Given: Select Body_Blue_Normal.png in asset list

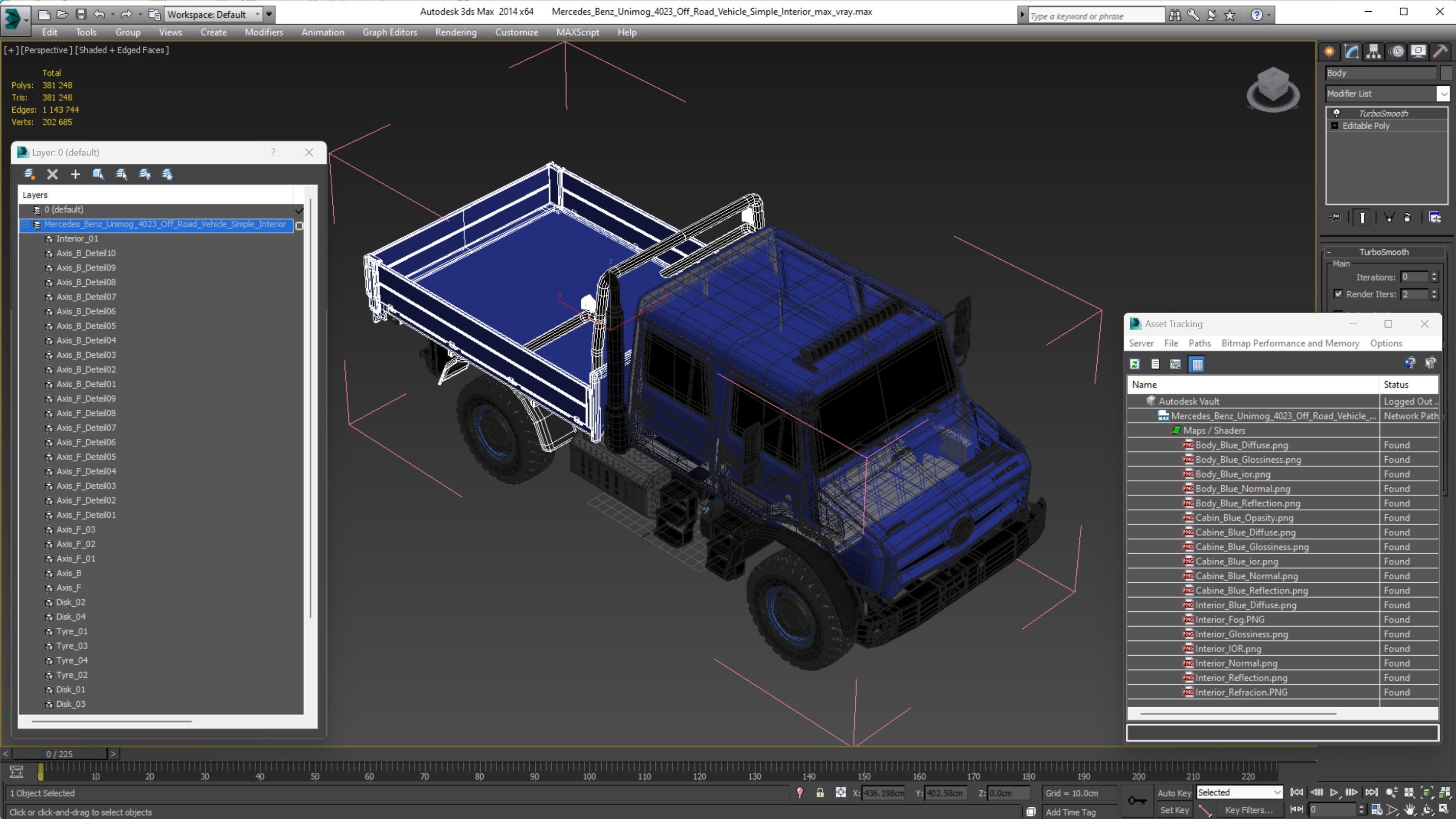Looking at the screenshot, I should (1242, 488).
